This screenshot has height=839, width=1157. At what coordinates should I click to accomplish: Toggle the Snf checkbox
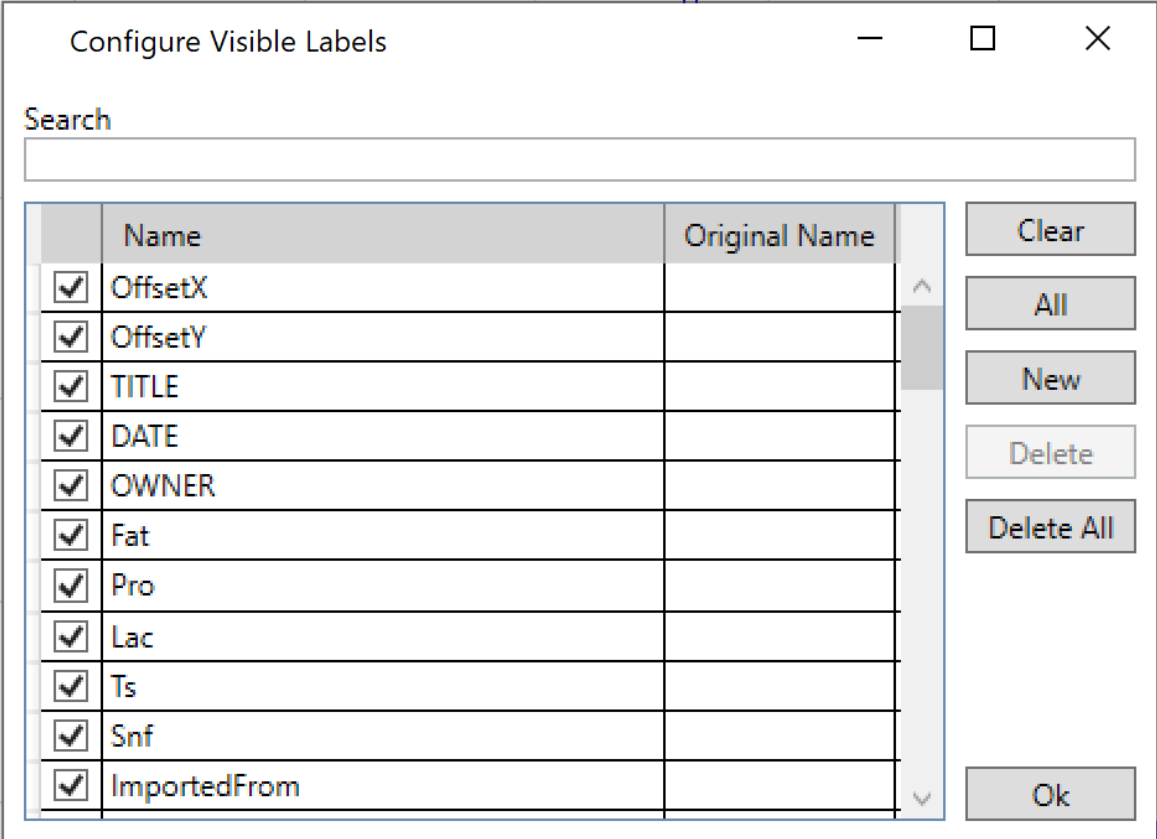pyautogui.click(x=70, y=737)
